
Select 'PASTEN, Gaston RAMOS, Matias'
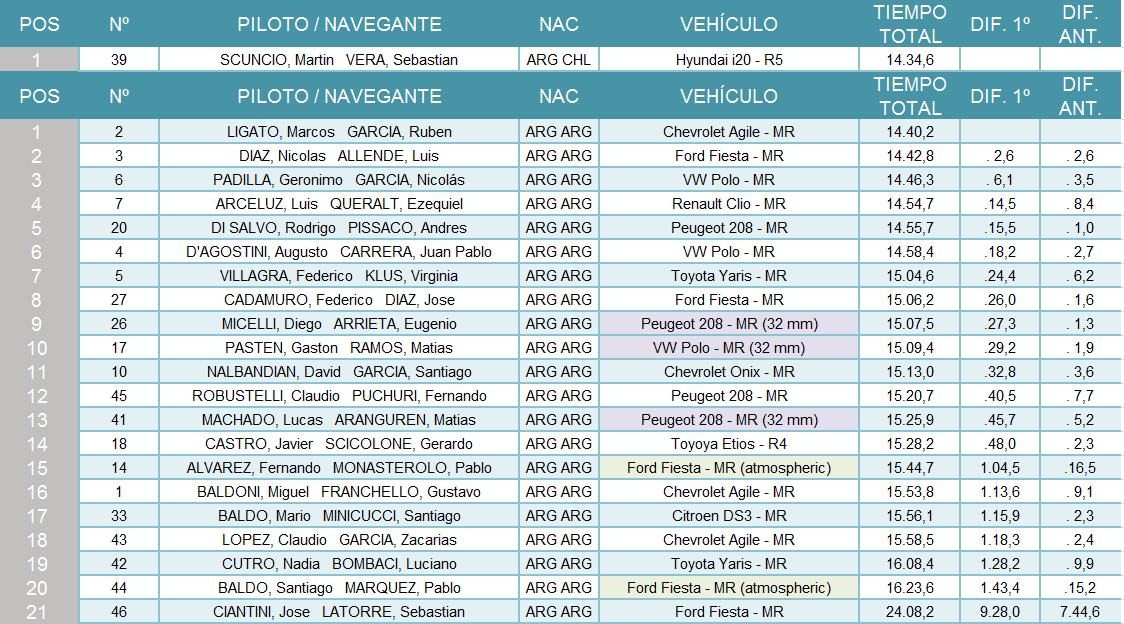(338, 348)
